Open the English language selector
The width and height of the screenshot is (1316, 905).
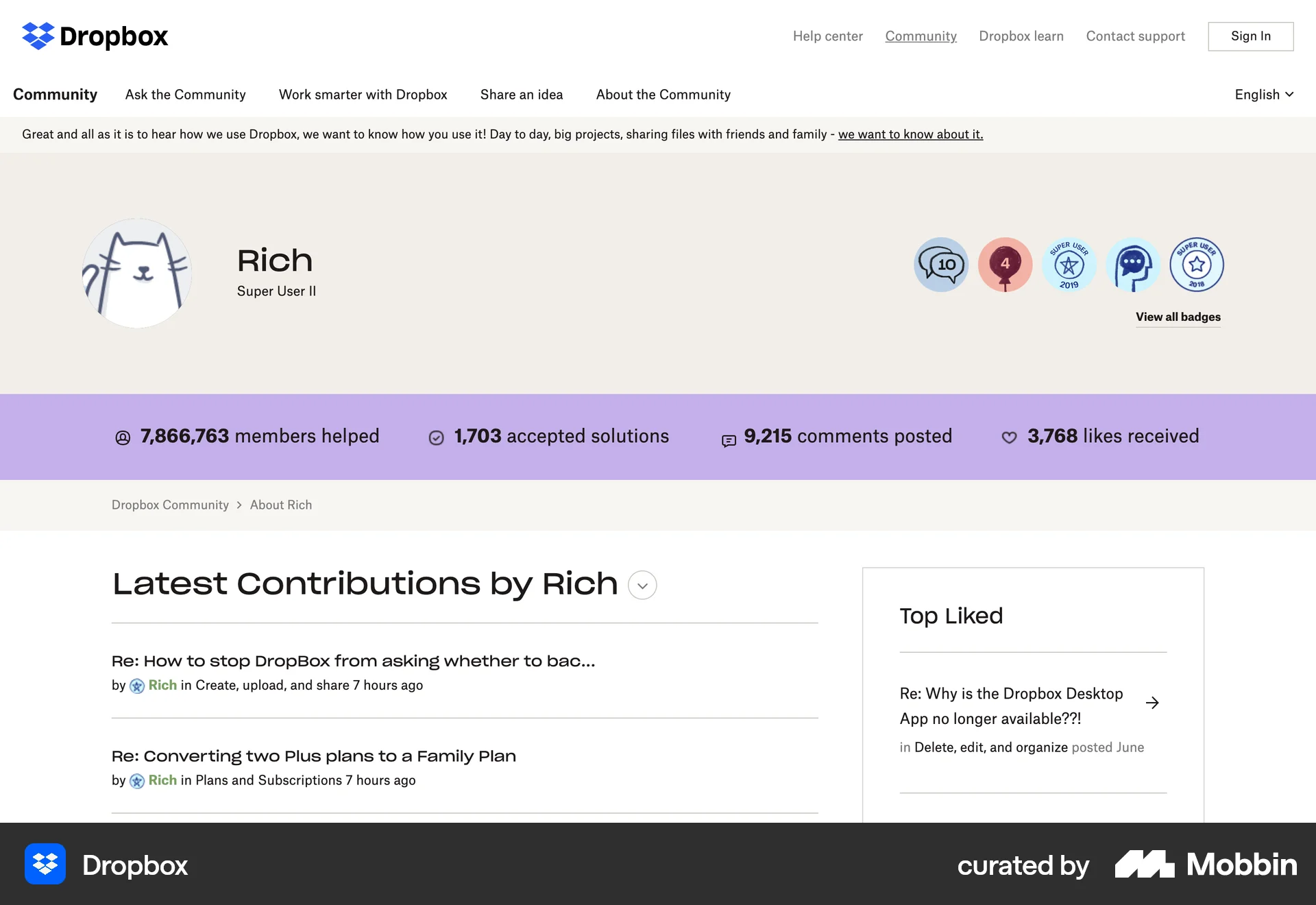coord(1263,95)
